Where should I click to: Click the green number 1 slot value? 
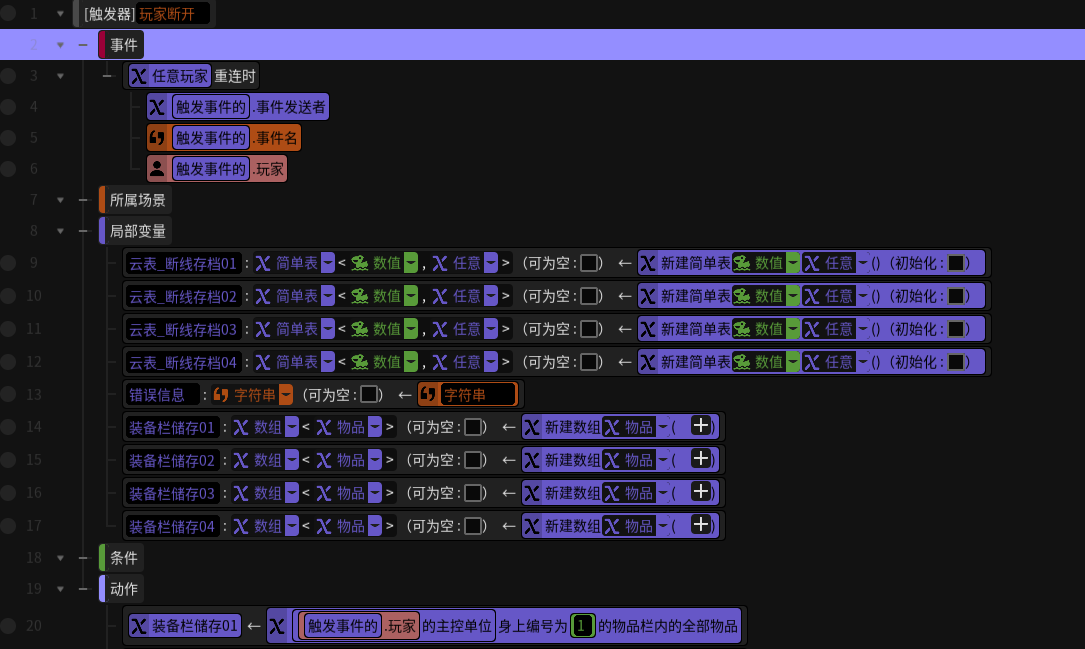click(583, 626)
